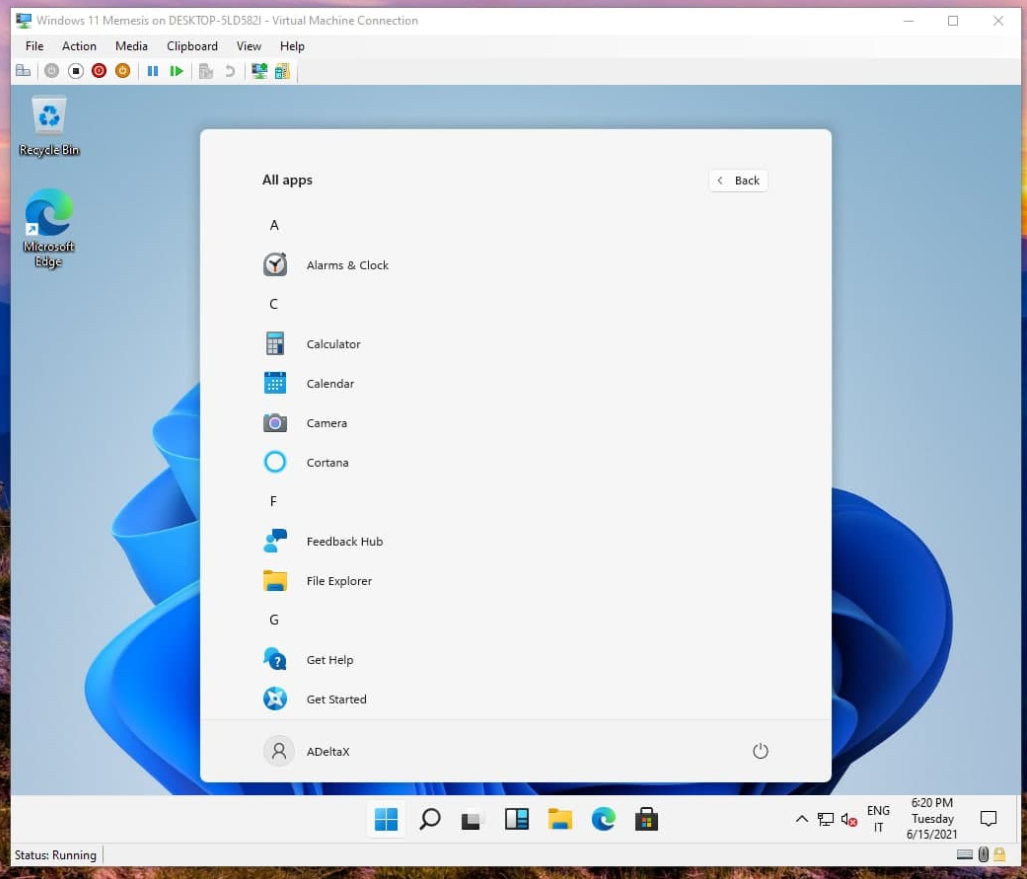This screenshot has width=1027, height=879.
Task: Click the lock status bar icon
Action: click(x=999, y=854)
